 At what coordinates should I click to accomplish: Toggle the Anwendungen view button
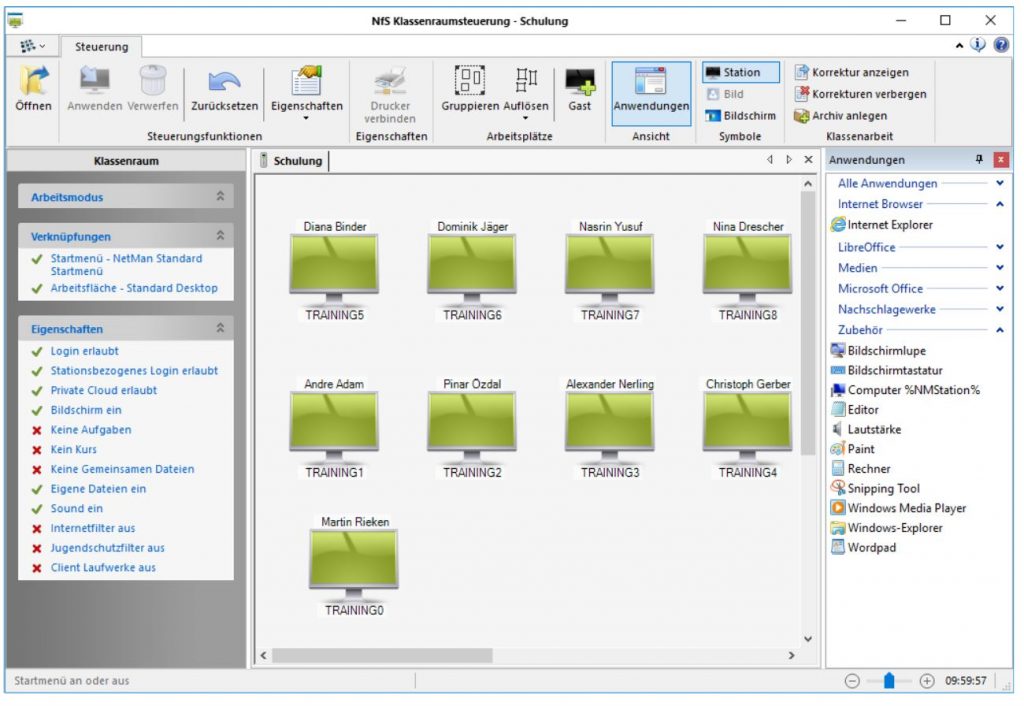(651, 90)
